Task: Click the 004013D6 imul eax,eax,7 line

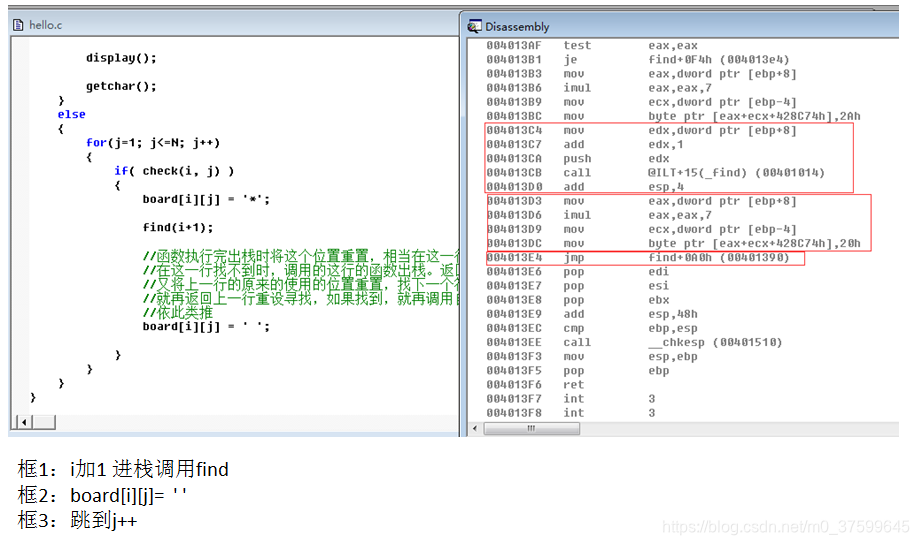Action: point(599,215)
